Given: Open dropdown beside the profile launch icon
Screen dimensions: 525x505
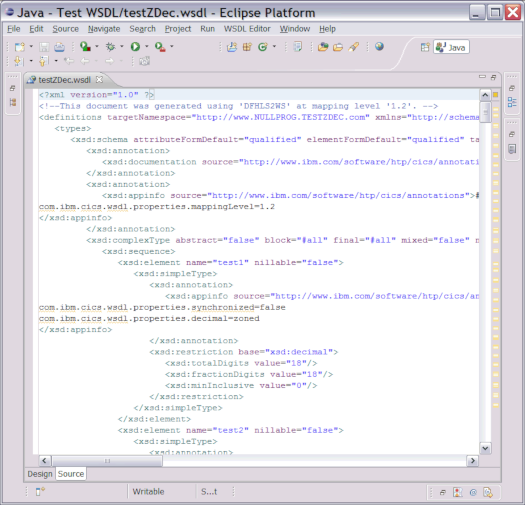Looking at the screenshot, I should click(97, 47).
